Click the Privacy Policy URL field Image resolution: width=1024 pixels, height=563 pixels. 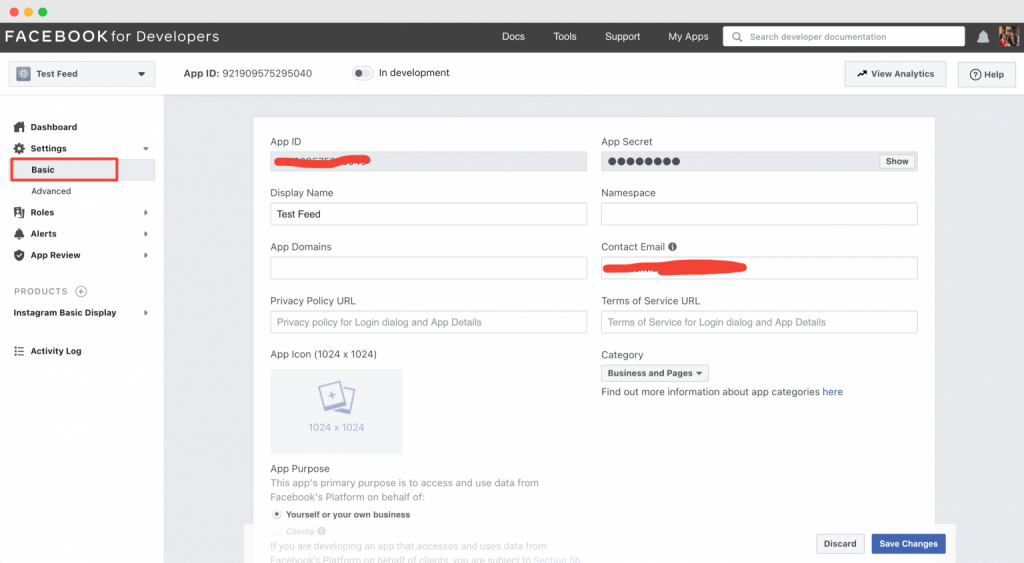pyautogui.click(x=428, y=322)
